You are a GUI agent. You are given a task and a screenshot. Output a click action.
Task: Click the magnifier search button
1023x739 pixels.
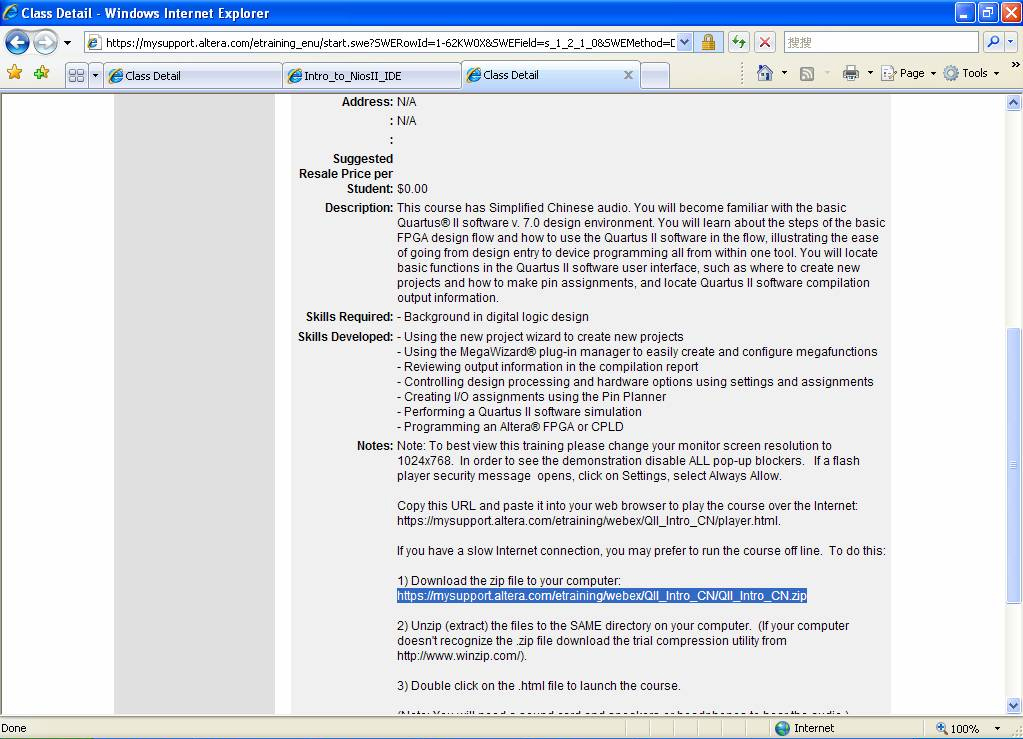pos(992,42)
